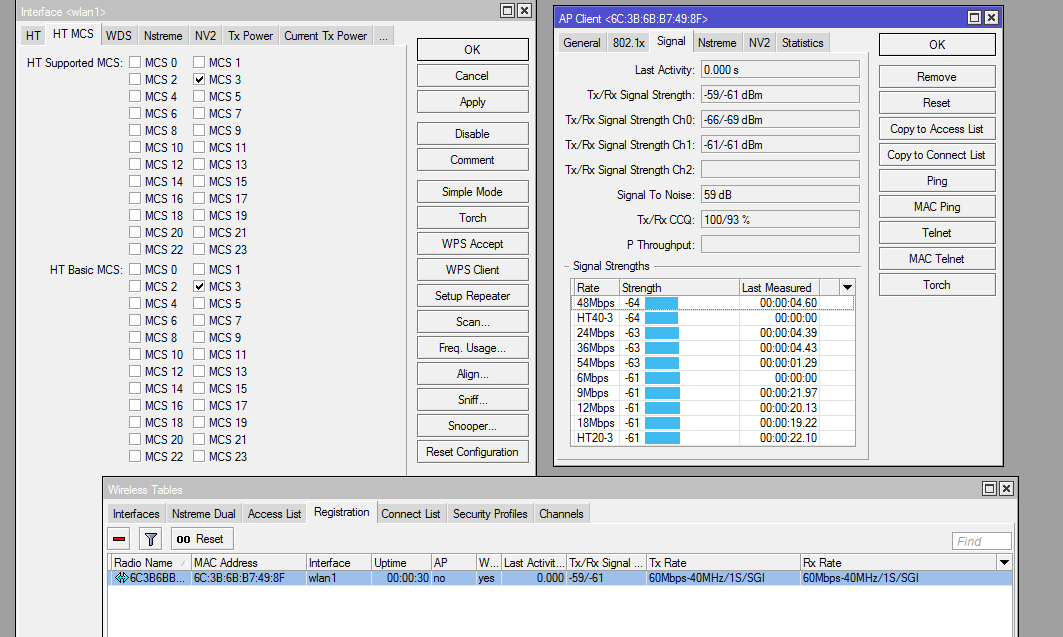Enable MCS 7 under HT Basic MCS
This screenshot has width=1063, height=637.
click(x=199, y=321)
